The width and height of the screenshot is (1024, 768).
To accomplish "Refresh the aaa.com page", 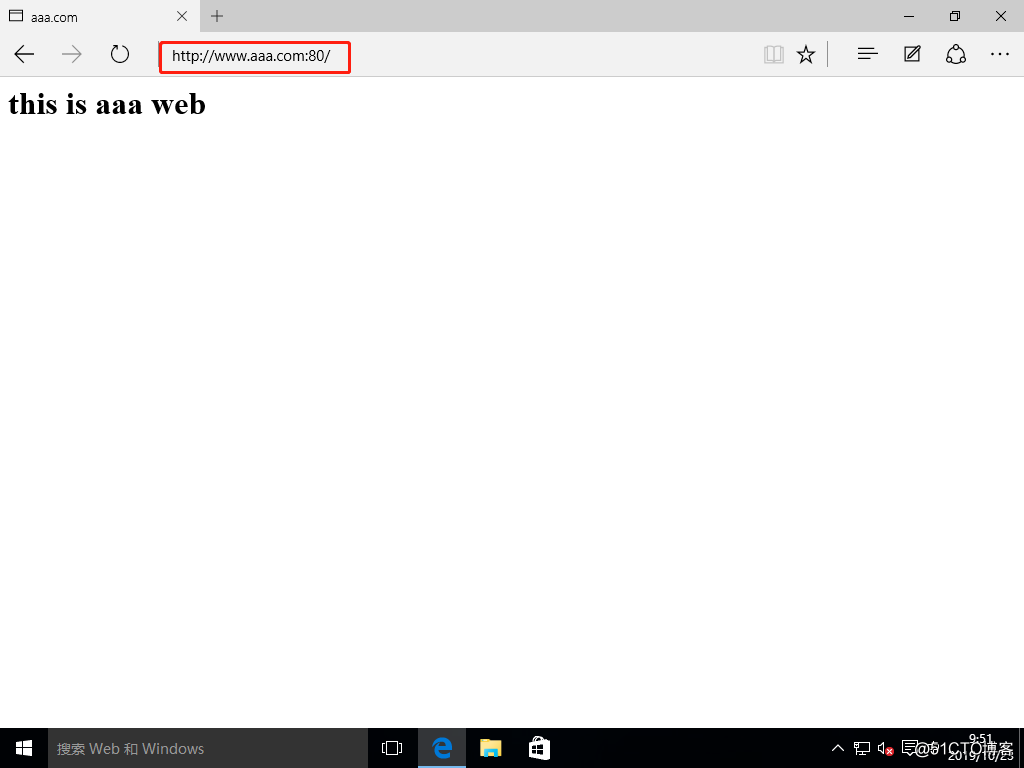I will 120,54.
